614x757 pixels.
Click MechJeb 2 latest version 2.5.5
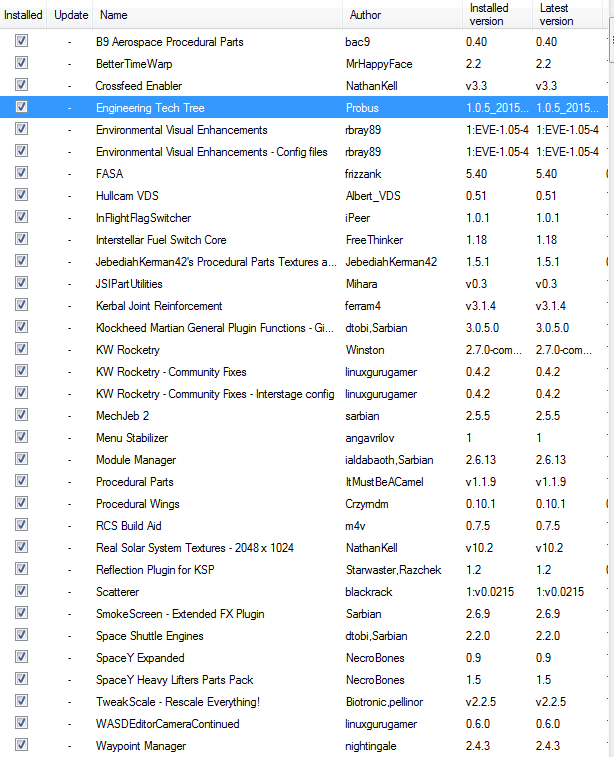548,416
